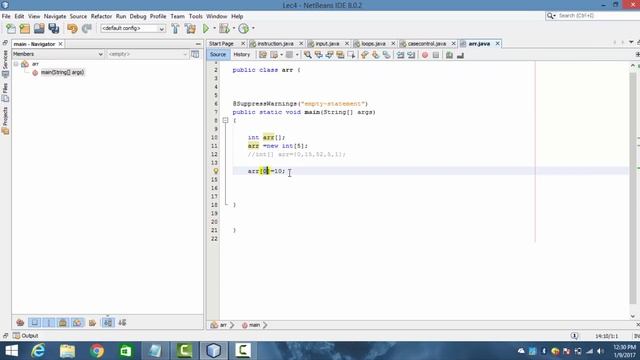
Task: Collapse main method code fold at line 8
Action: click(x=225, y=120)
